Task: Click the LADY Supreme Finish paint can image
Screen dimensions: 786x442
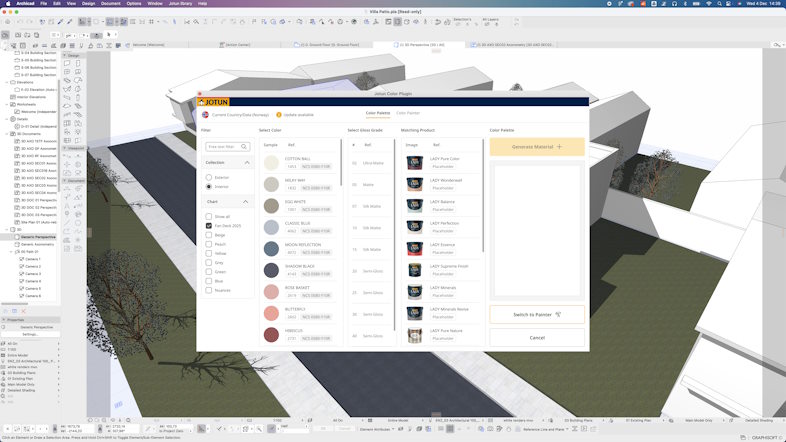Action: (x=415, y=271)
